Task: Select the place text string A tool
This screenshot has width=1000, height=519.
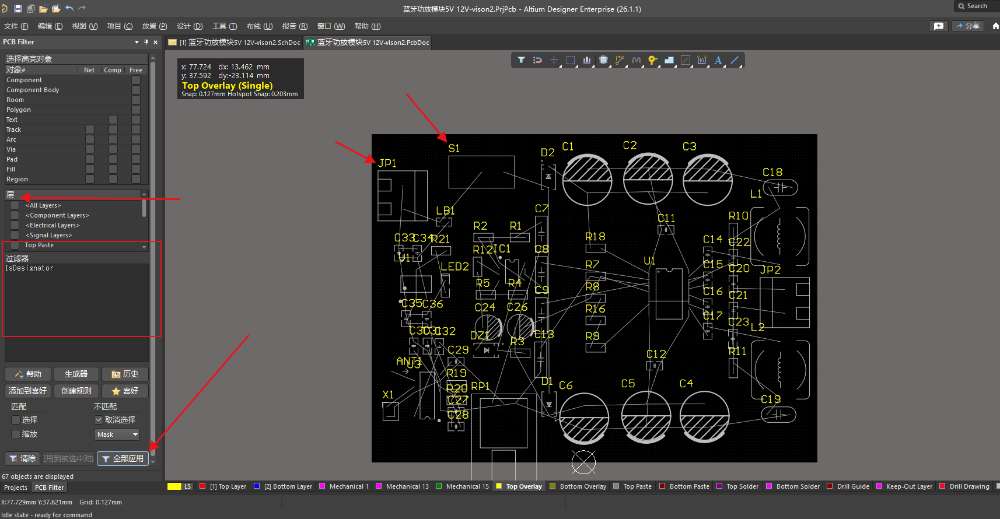Action: click(x=718, y=60)
